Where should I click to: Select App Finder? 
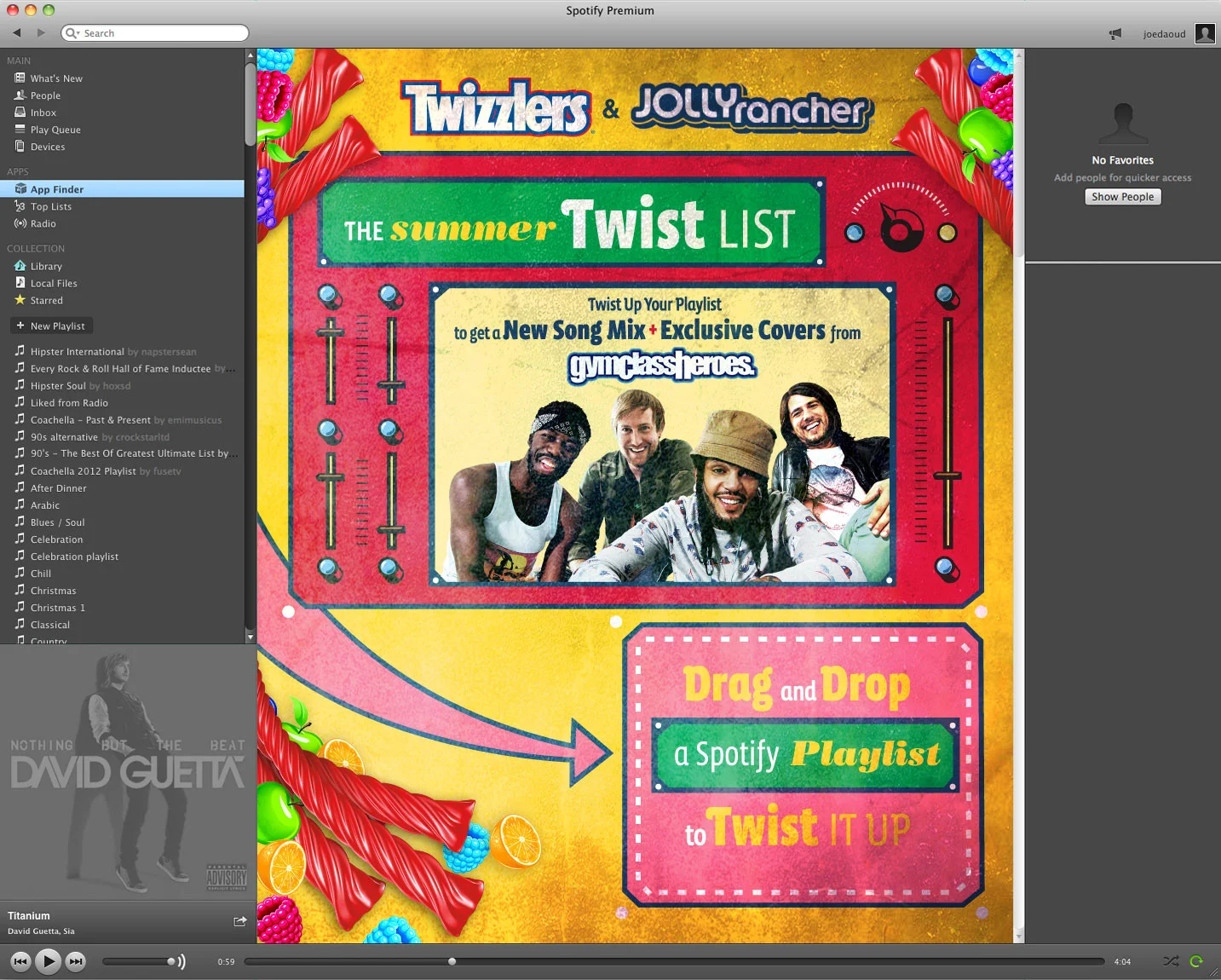(x=122, y=189)
